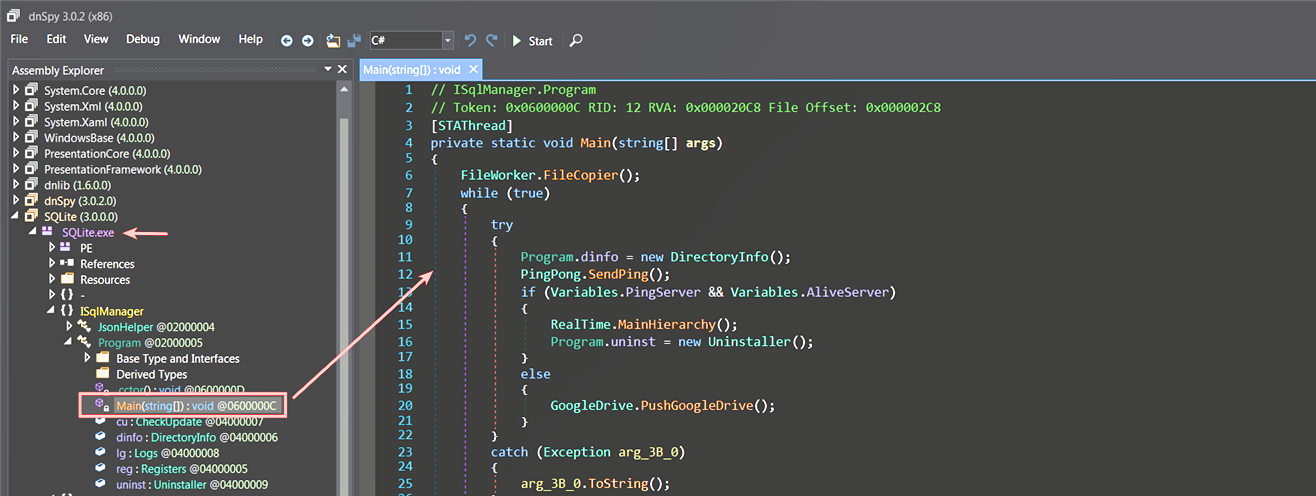Click the Navigate Forward arrow icon

coord(307,41)
